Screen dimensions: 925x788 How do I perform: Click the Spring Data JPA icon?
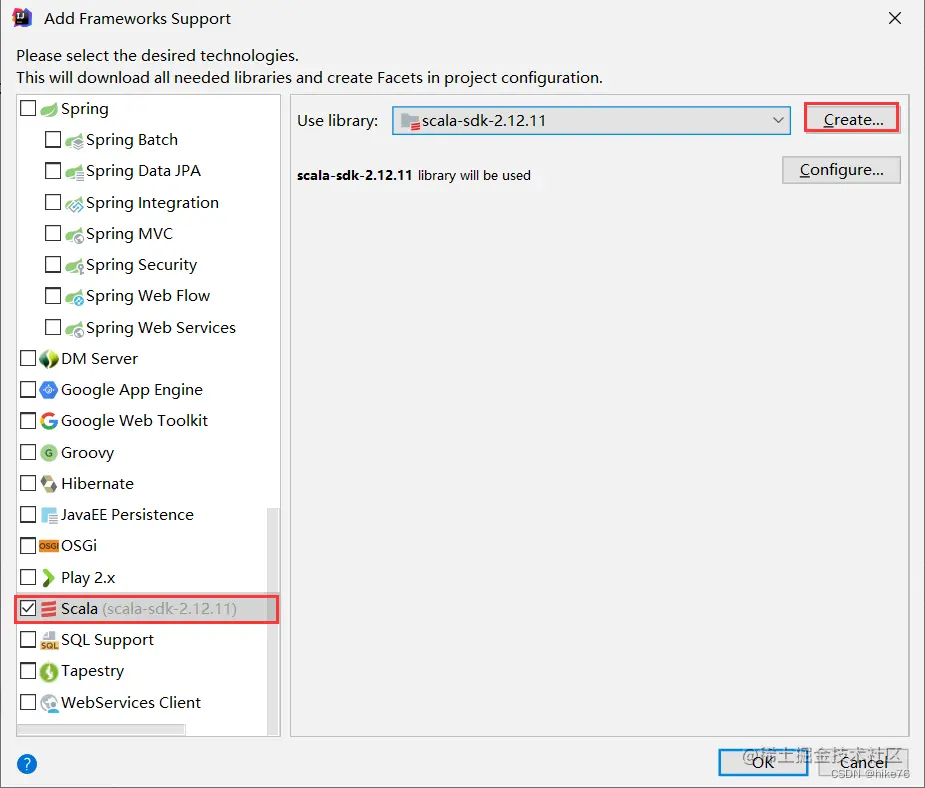coord(74,172)
